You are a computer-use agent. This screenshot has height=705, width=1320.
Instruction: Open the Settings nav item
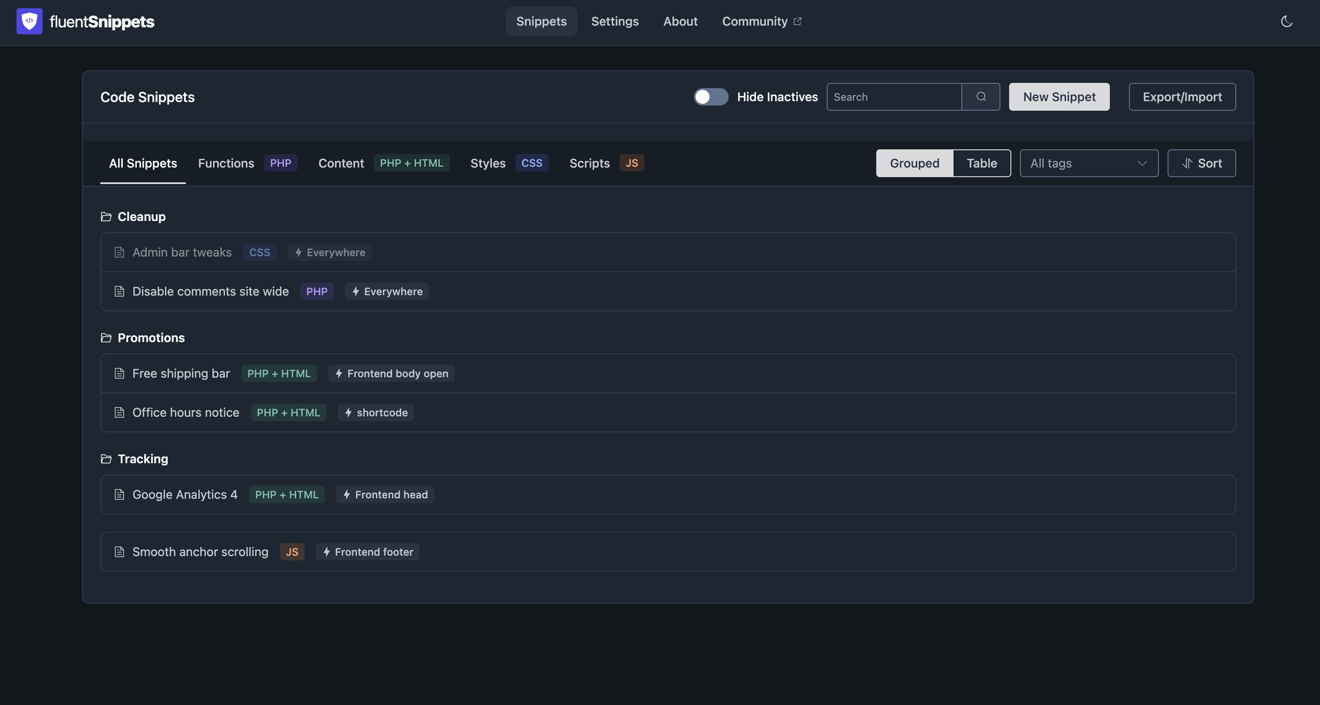pos(615,21)
